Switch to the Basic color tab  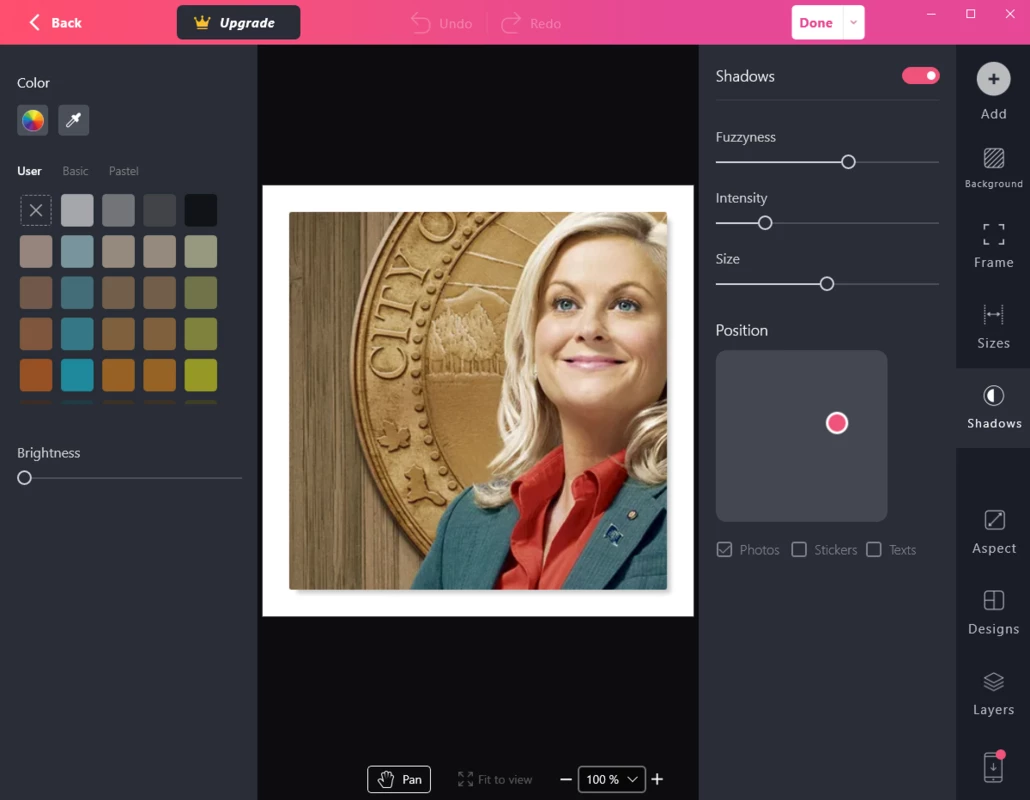76,171
